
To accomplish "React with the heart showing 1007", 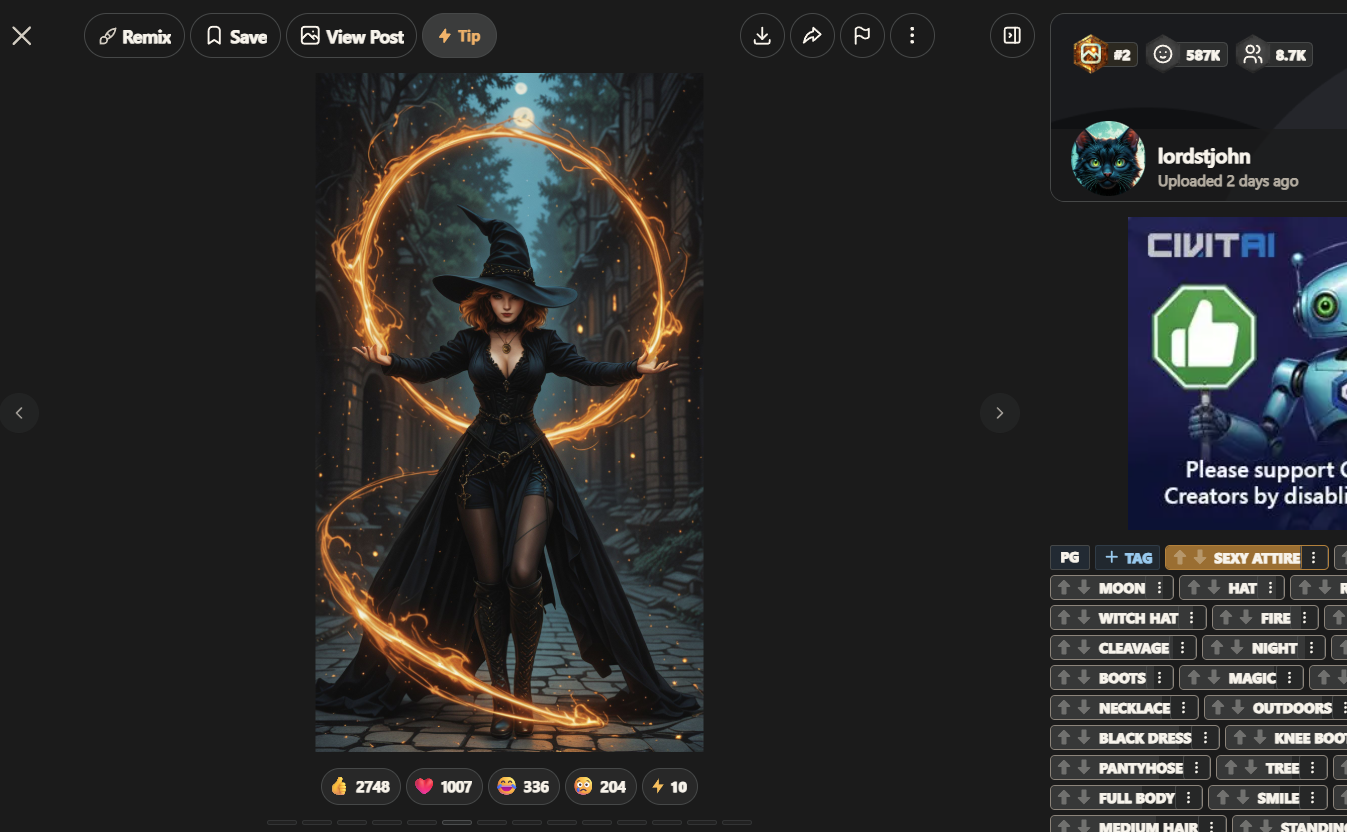I will (x=444, y=787).
